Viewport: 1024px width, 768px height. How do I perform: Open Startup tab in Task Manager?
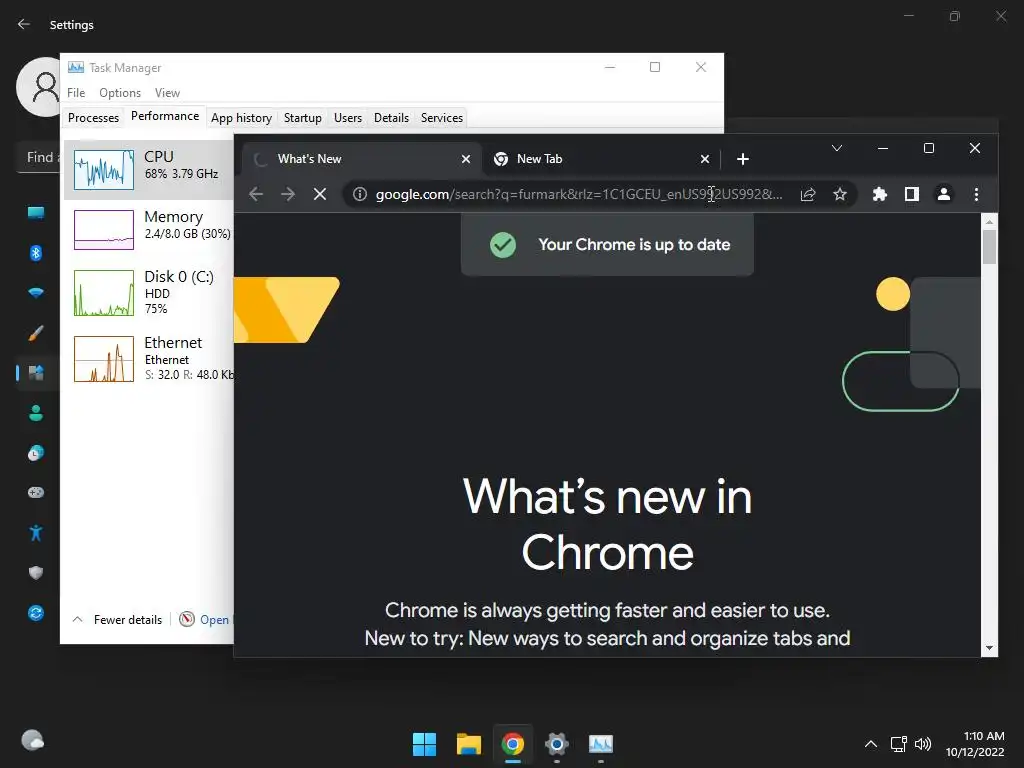(302, 118)
